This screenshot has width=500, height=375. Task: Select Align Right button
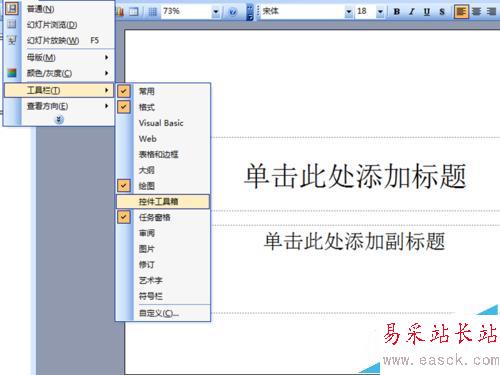(491, 12)
